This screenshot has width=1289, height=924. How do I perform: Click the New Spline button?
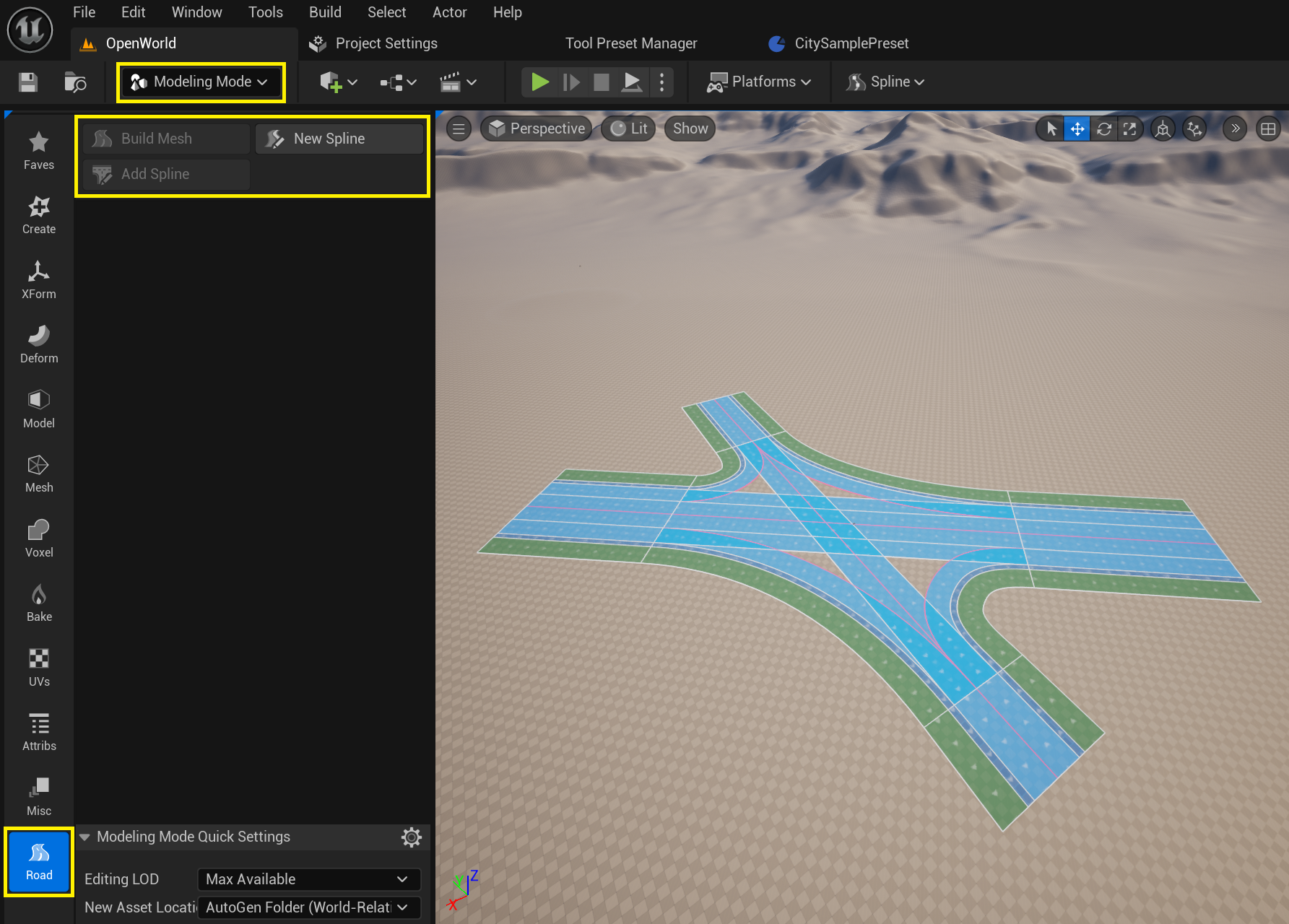[x=339, y=139]
